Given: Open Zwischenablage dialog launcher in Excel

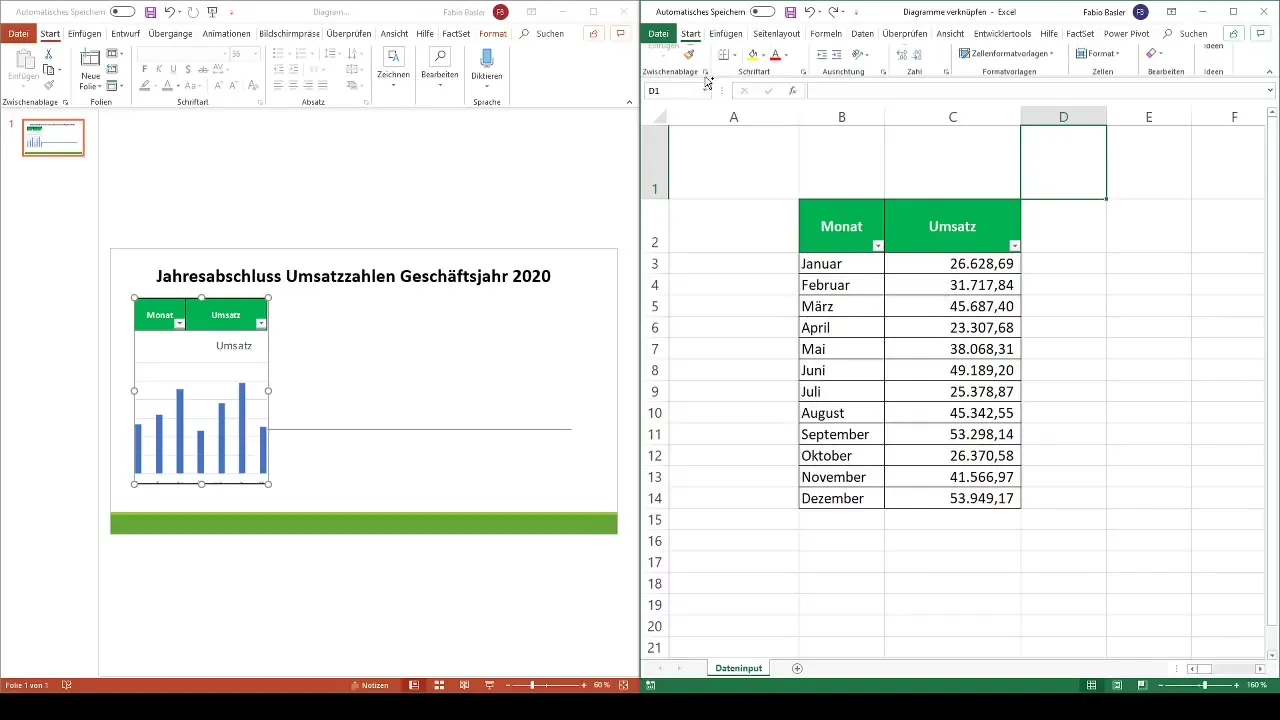Looking at the screenshot, I should pos(704,72).
